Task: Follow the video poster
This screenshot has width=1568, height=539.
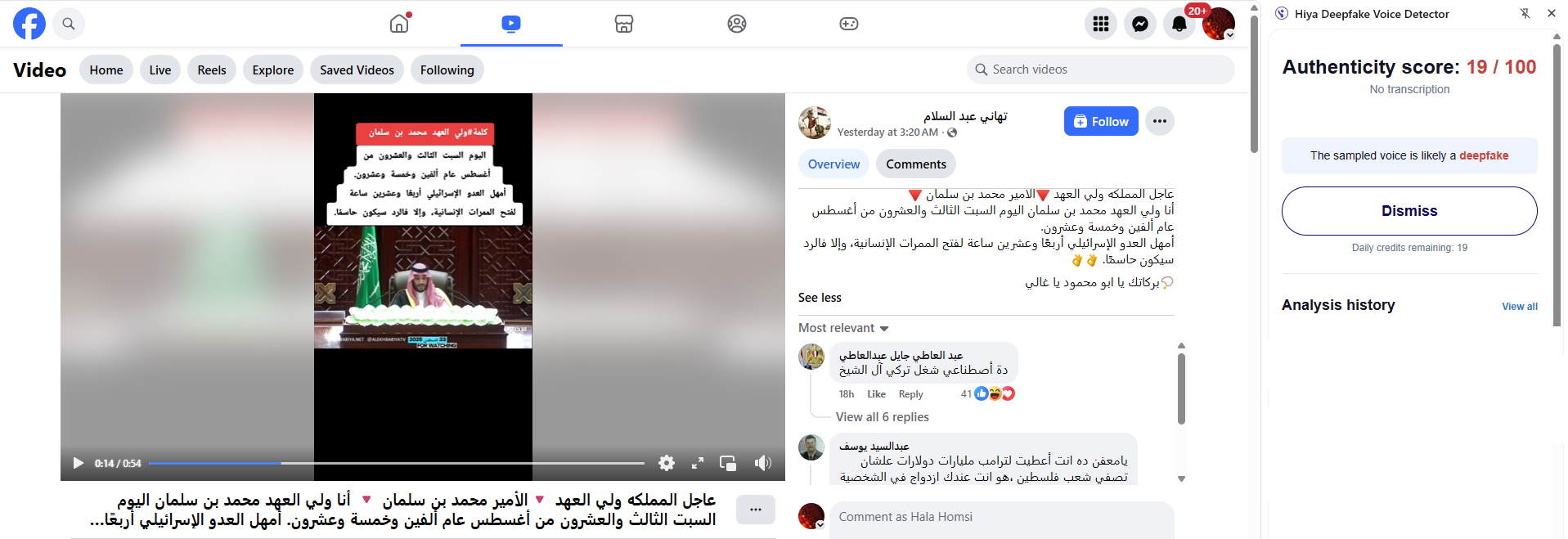Action: [1101, 121]
